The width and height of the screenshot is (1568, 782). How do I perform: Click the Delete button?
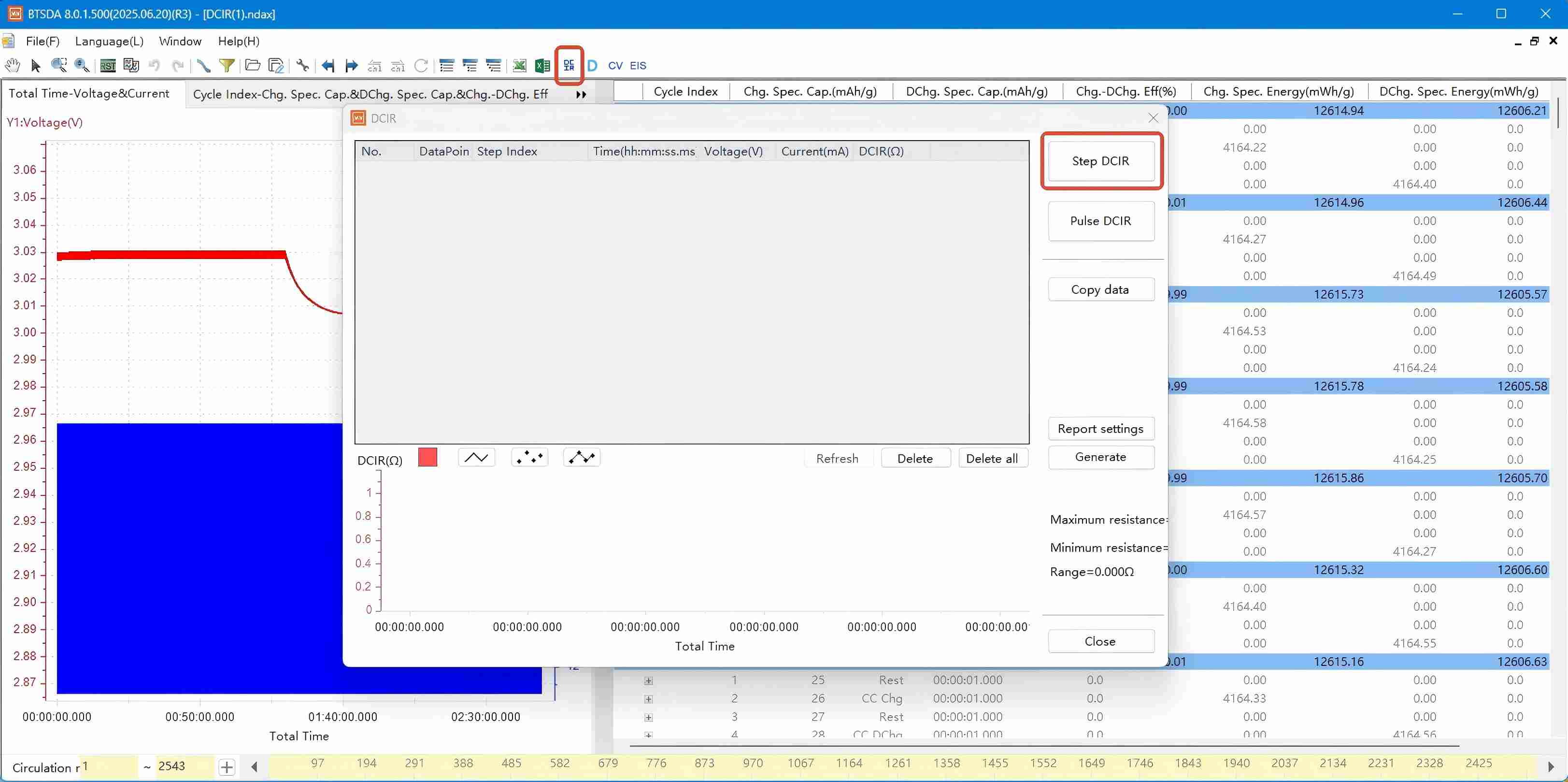pyautogui.click(x=915, y=459)
